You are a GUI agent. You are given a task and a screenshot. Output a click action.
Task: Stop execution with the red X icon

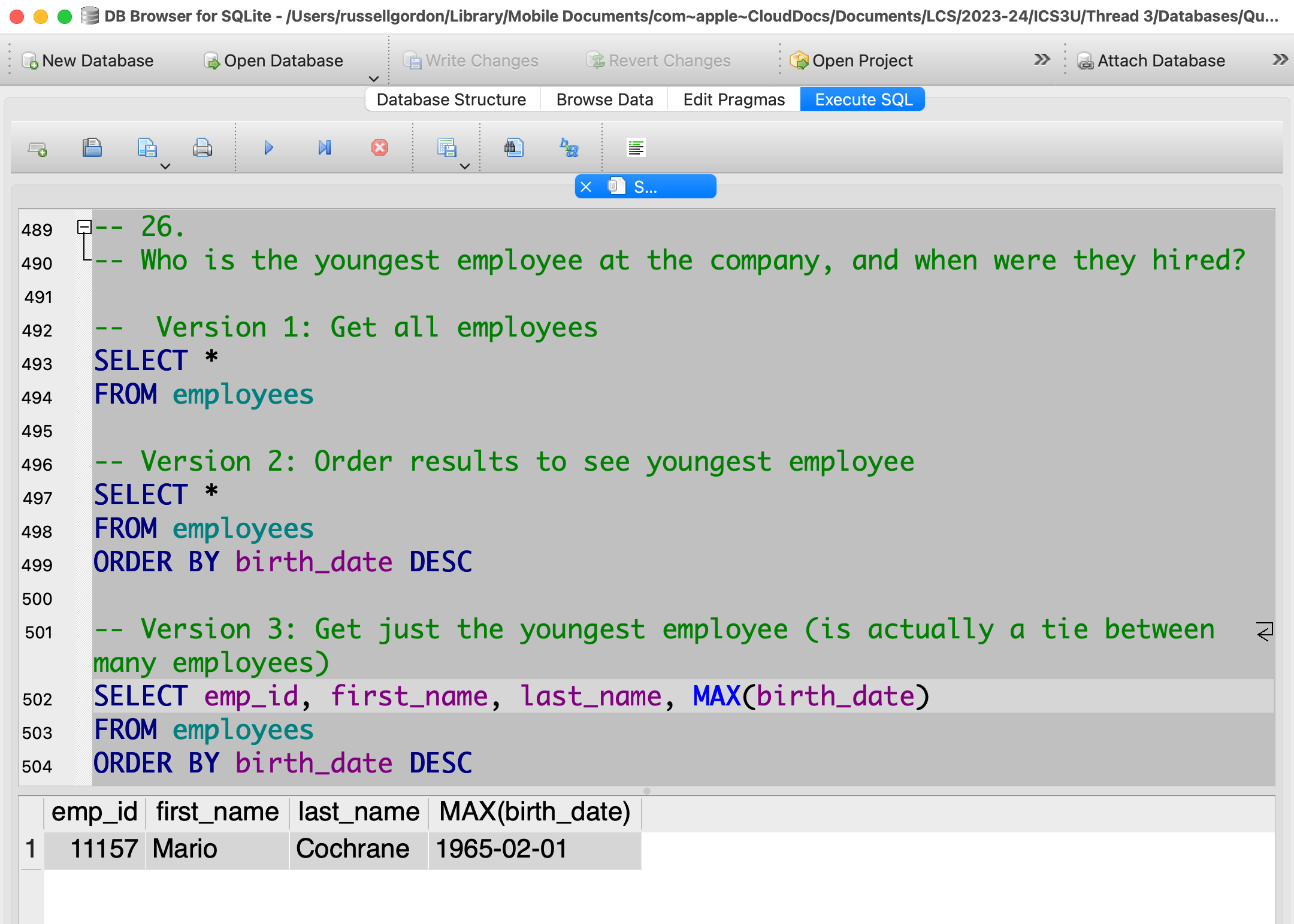click(379, 148)
